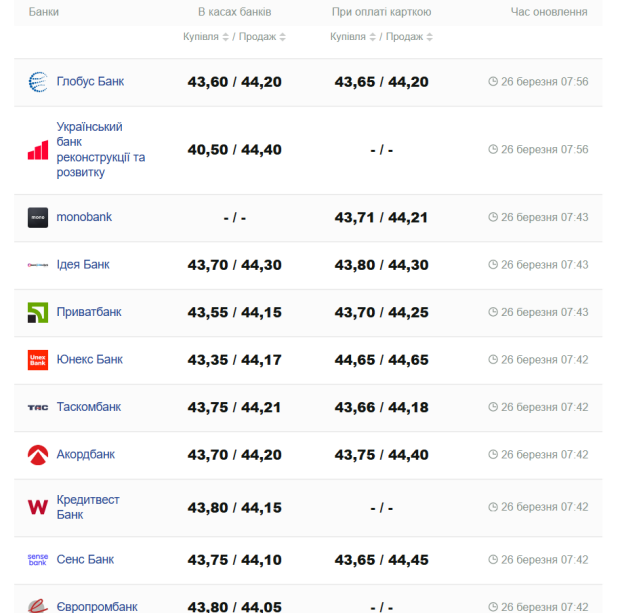Open the Приватбанк bank page link
Viewport: 620px width, 613px height.
(89, 312)
